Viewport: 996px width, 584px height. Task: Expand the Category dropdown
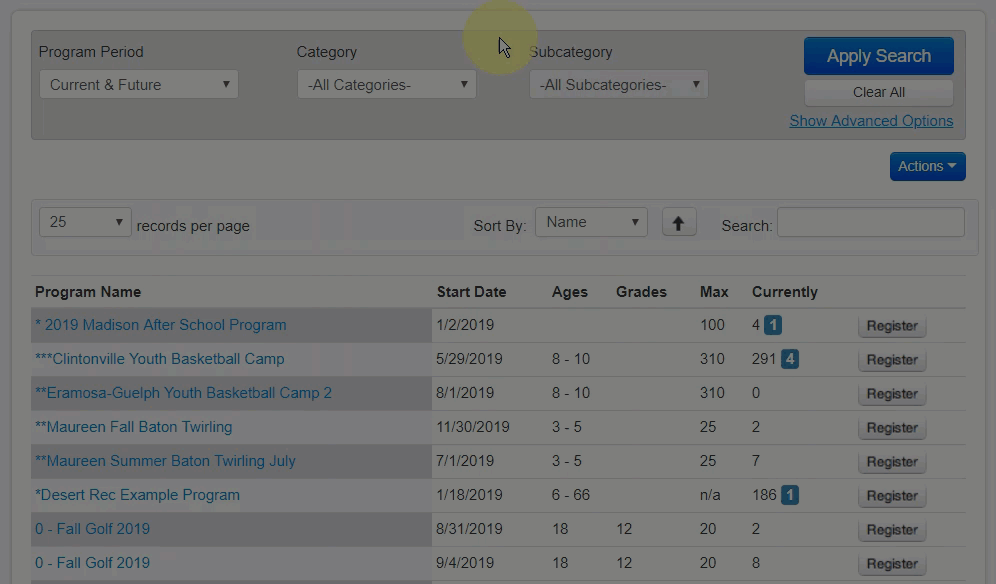(386, 85)
